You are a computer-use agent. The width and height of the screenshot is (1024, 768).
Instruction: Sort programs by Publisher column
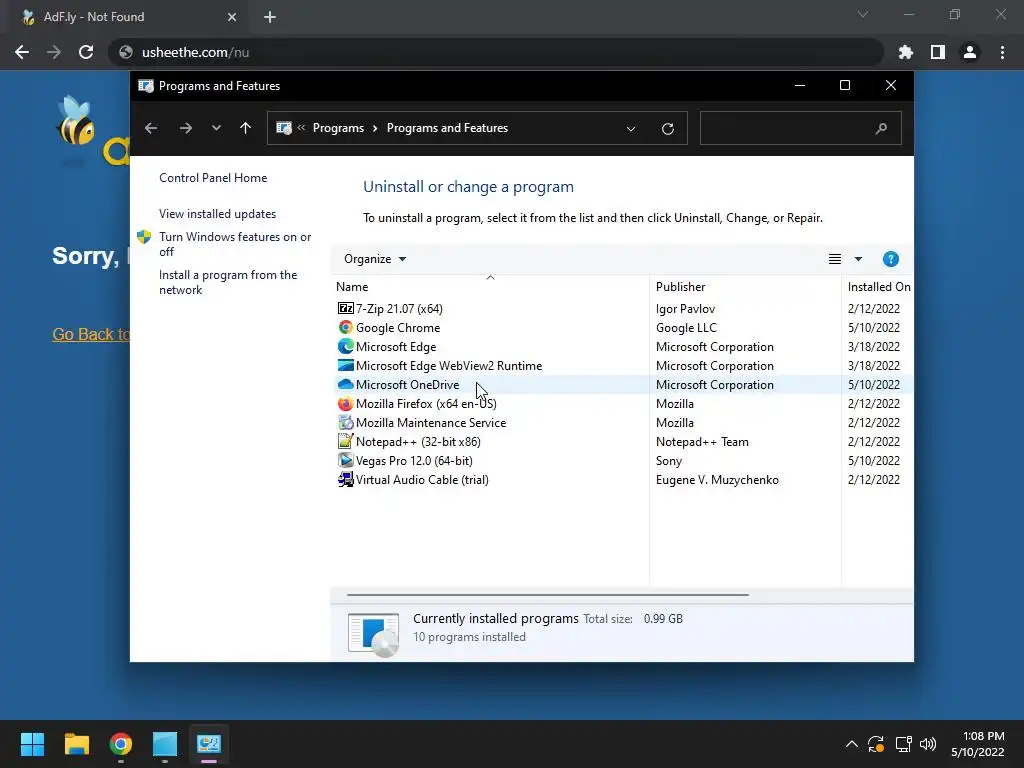(x=745, y=287)
